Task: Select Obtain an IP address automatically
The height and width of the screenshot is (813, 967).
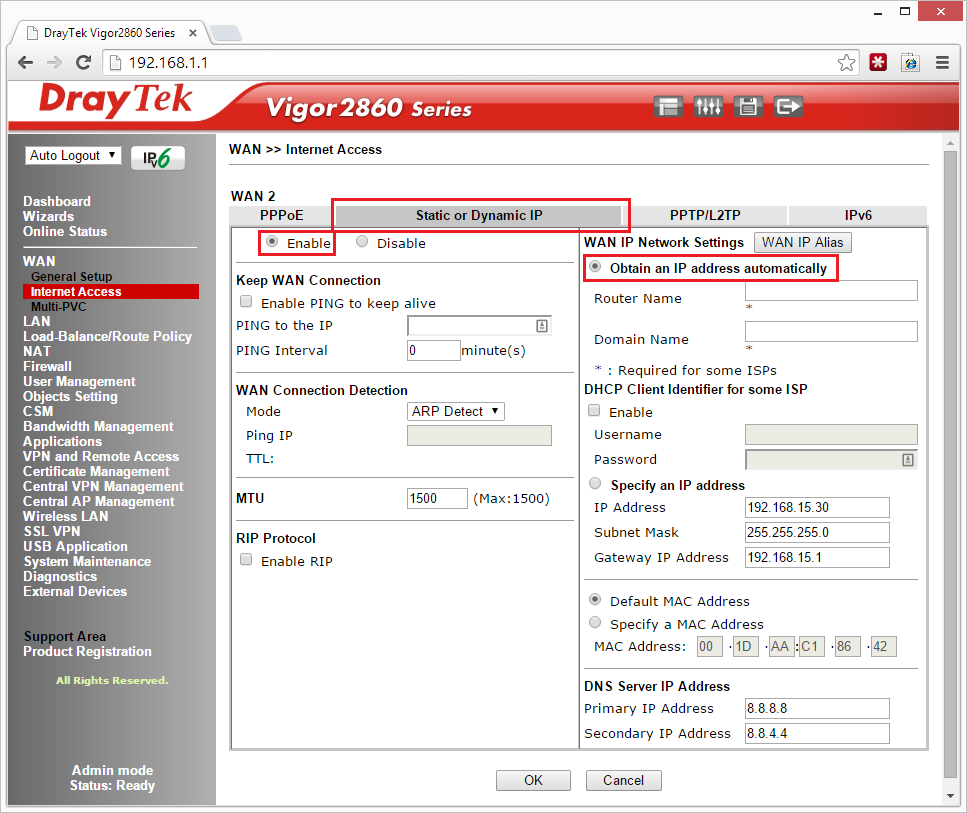Action: click(595, 267)
